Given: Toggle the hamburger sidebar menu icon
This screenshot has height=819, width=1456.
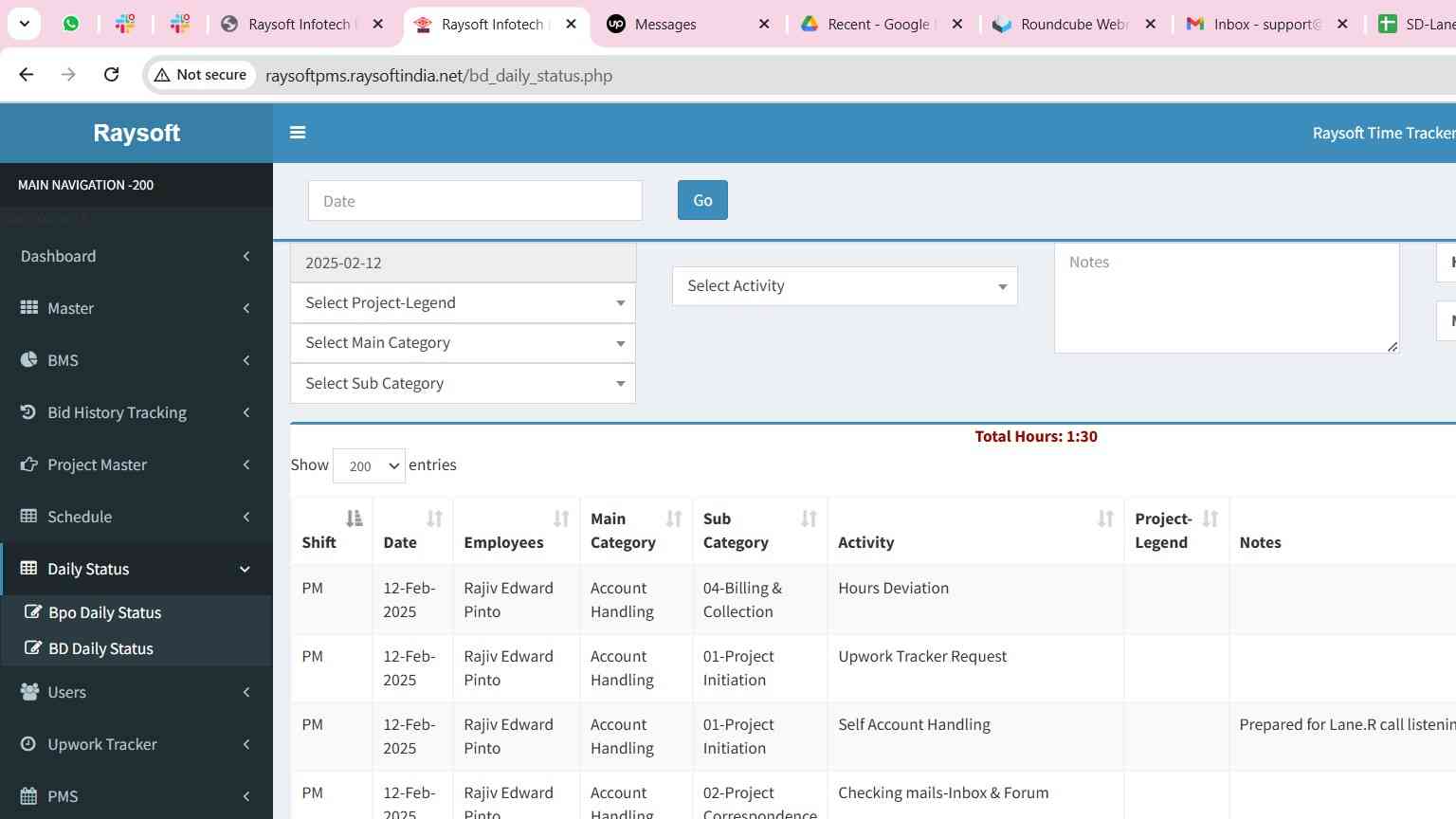Looking at the screenshot, I should [298, 133].
